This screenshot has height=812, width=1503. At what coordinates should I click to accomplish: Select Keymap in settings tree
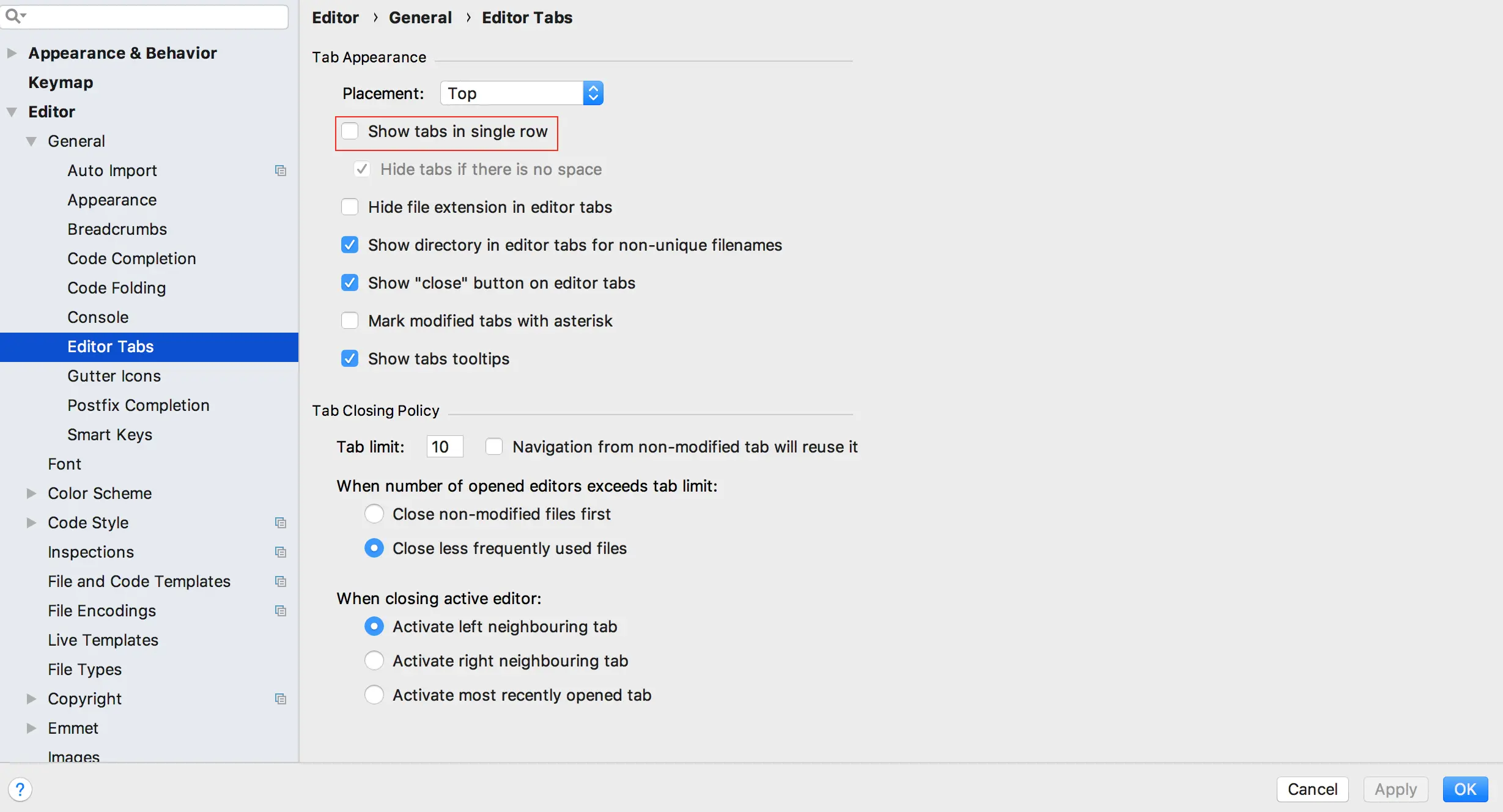61,83
